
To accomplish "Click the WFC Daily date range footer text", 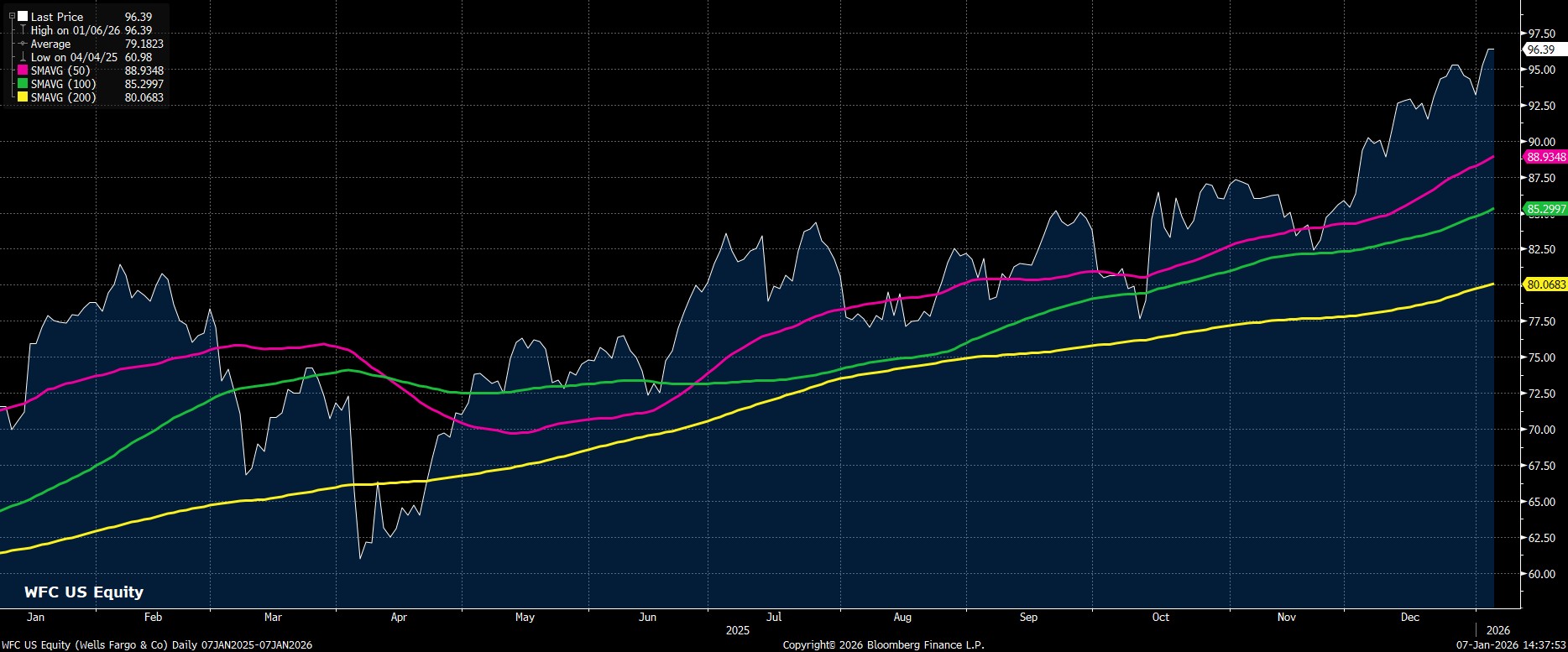I will 156,644.
